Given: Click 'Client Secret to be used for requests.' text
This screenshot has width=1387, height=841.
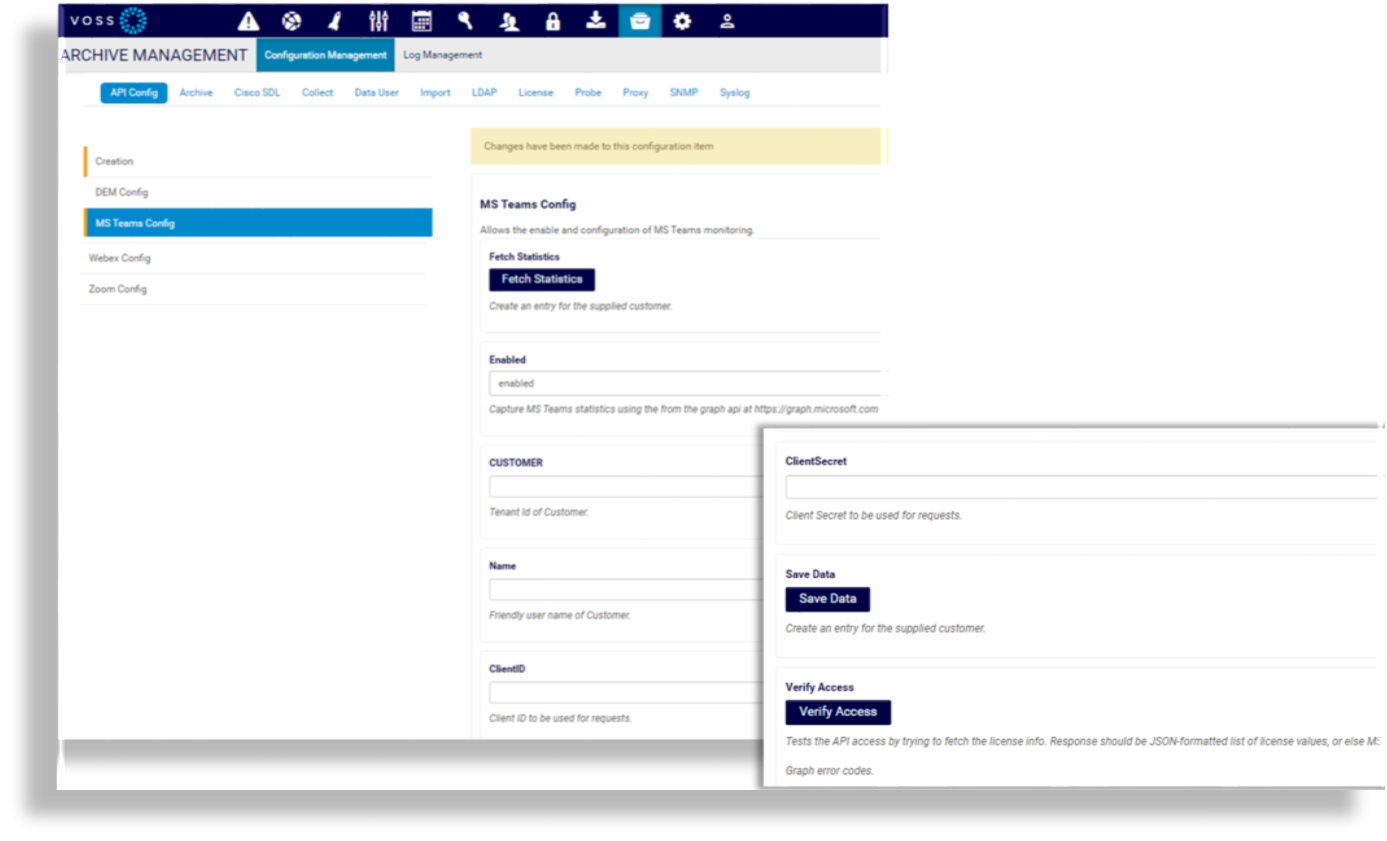Looking at the screenshot, I should pyautogui.click(x=874, y=516).
